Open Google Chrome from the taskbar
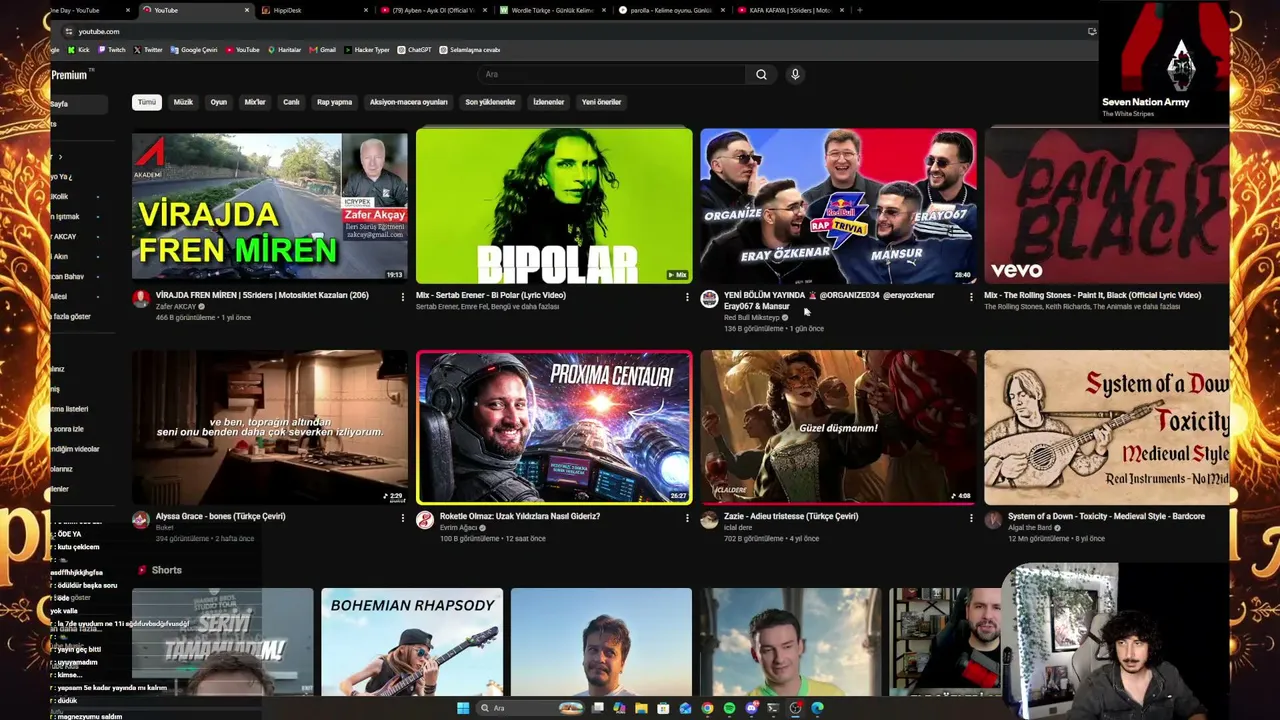Image resolution: width=1280 pixels, height=720 pixels. 707,708
